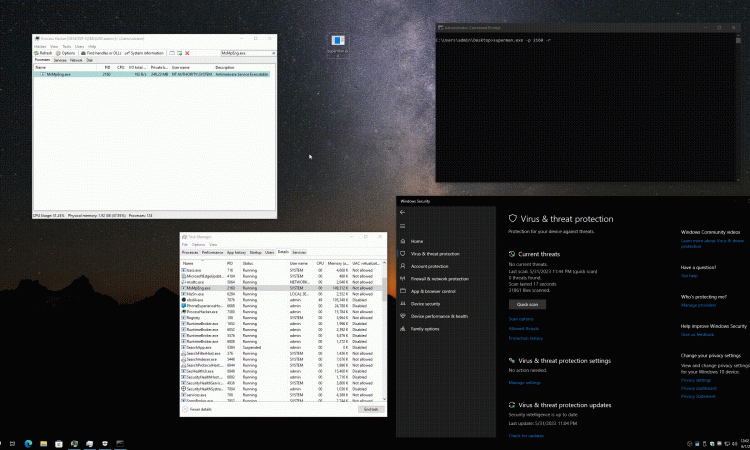Click End task button in Task Manager
Viewport: 750px width, 450px height.
coord(371,409)
